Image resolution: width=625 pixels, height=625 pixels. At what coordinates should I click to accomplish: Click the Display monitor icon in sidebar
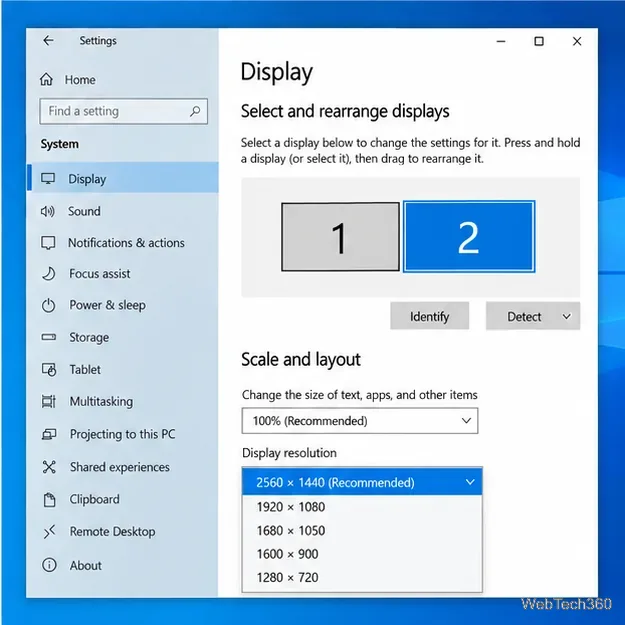pos(48,179)
